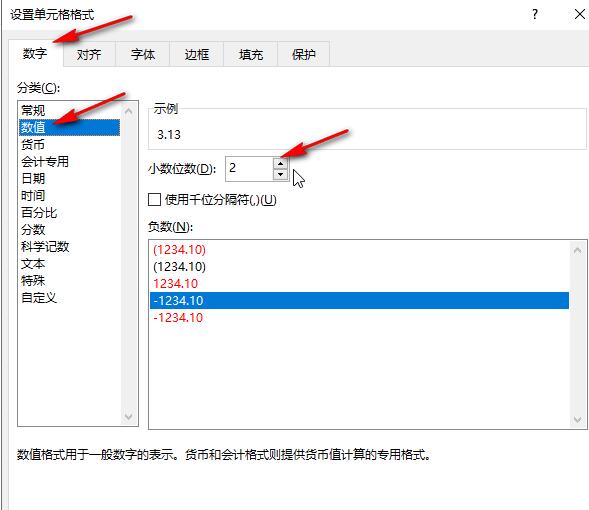This screenshot has width=589, height=510.
Task: Open the 字体 tab
Action: pyautogui.click(x=143, y=54)
